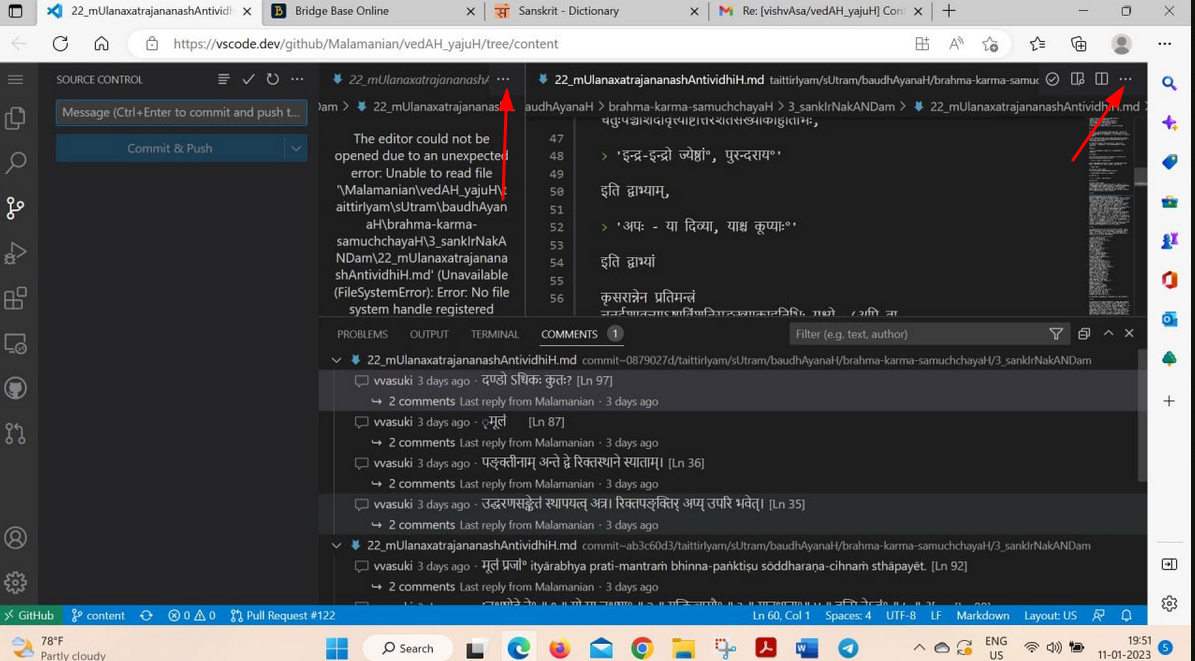
Task: Open File Explorer from the taskbar
Action: coord(684,648)
